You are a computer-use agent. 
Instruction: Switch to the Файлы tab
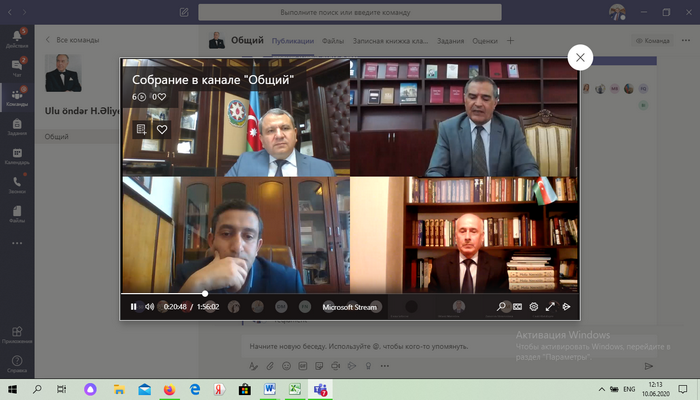pyautogui.click(x=333, y=41)
